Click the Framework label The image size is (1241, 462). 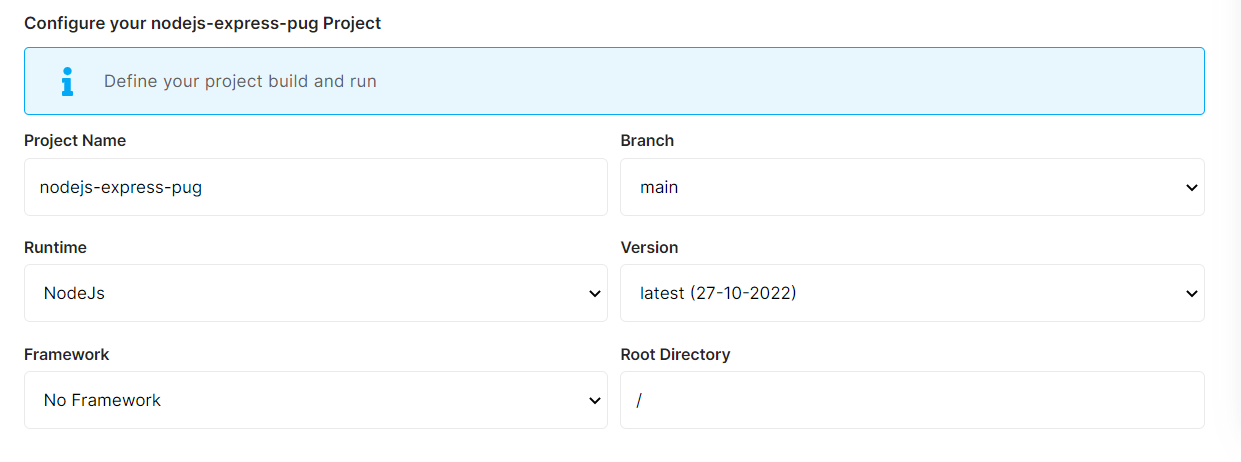click(x=67, y=355)
